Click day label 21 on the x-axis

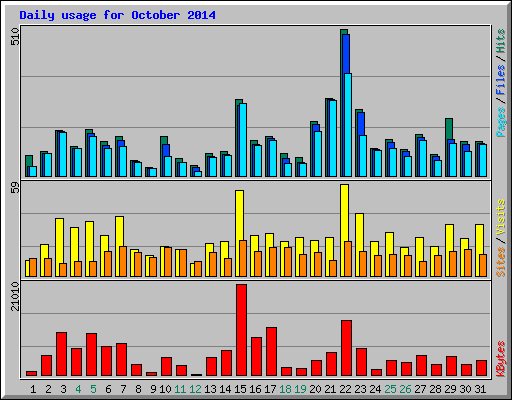click(330, 389)
